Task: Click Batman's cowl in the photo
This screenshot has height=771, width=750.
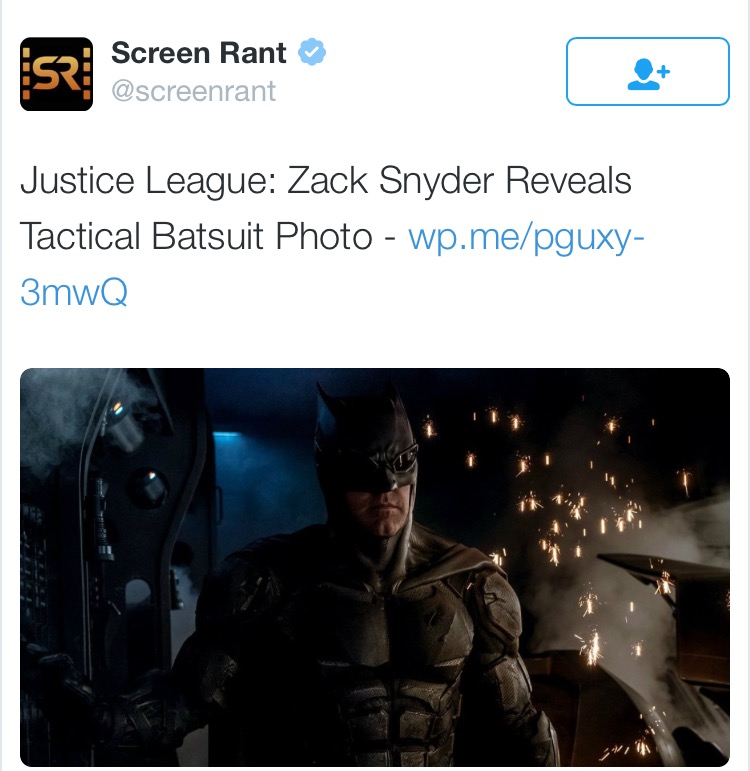Action: [x=366, y=443]
